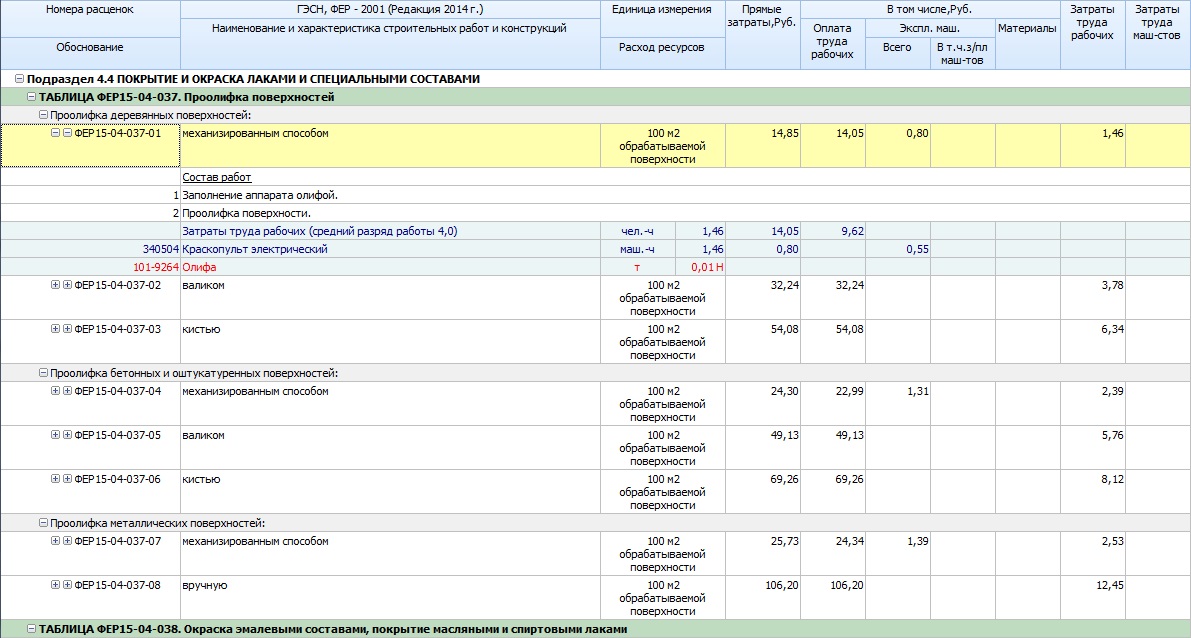
Task: Click direct cost value 24,30
Action: (785, 391)
